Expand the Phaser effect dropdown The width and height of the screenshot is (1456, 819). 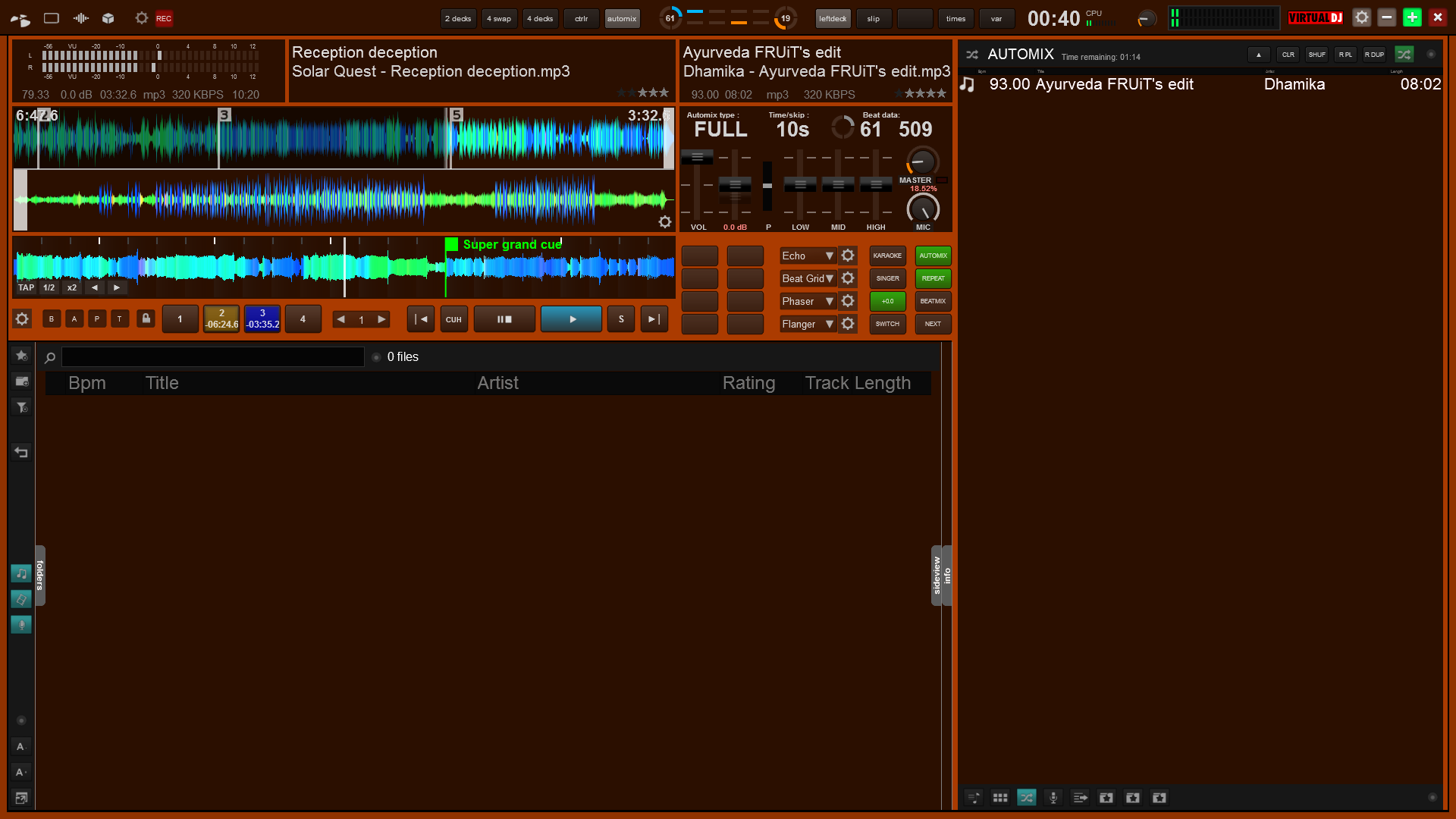click(830, 302)
